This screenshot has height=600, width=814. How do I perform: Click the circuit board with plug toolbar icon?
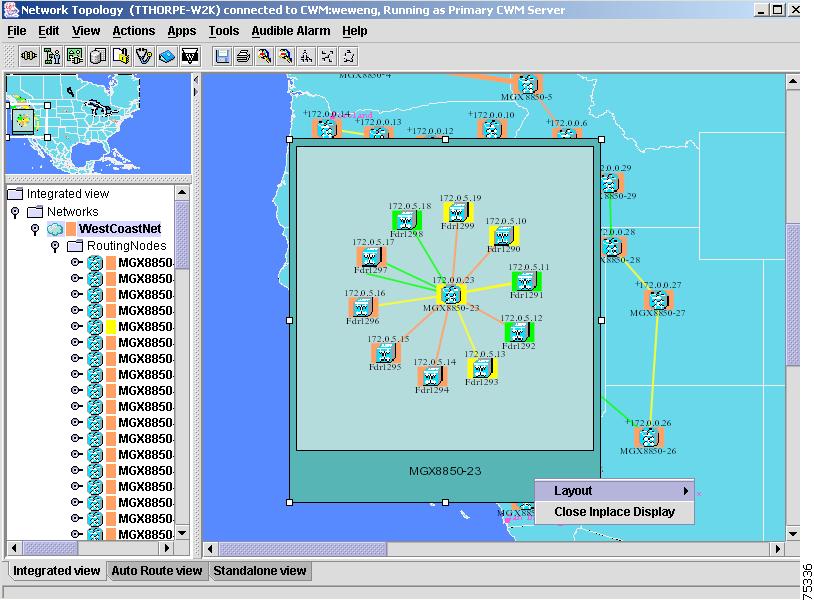pyautogui.click(x=75, y=56)
